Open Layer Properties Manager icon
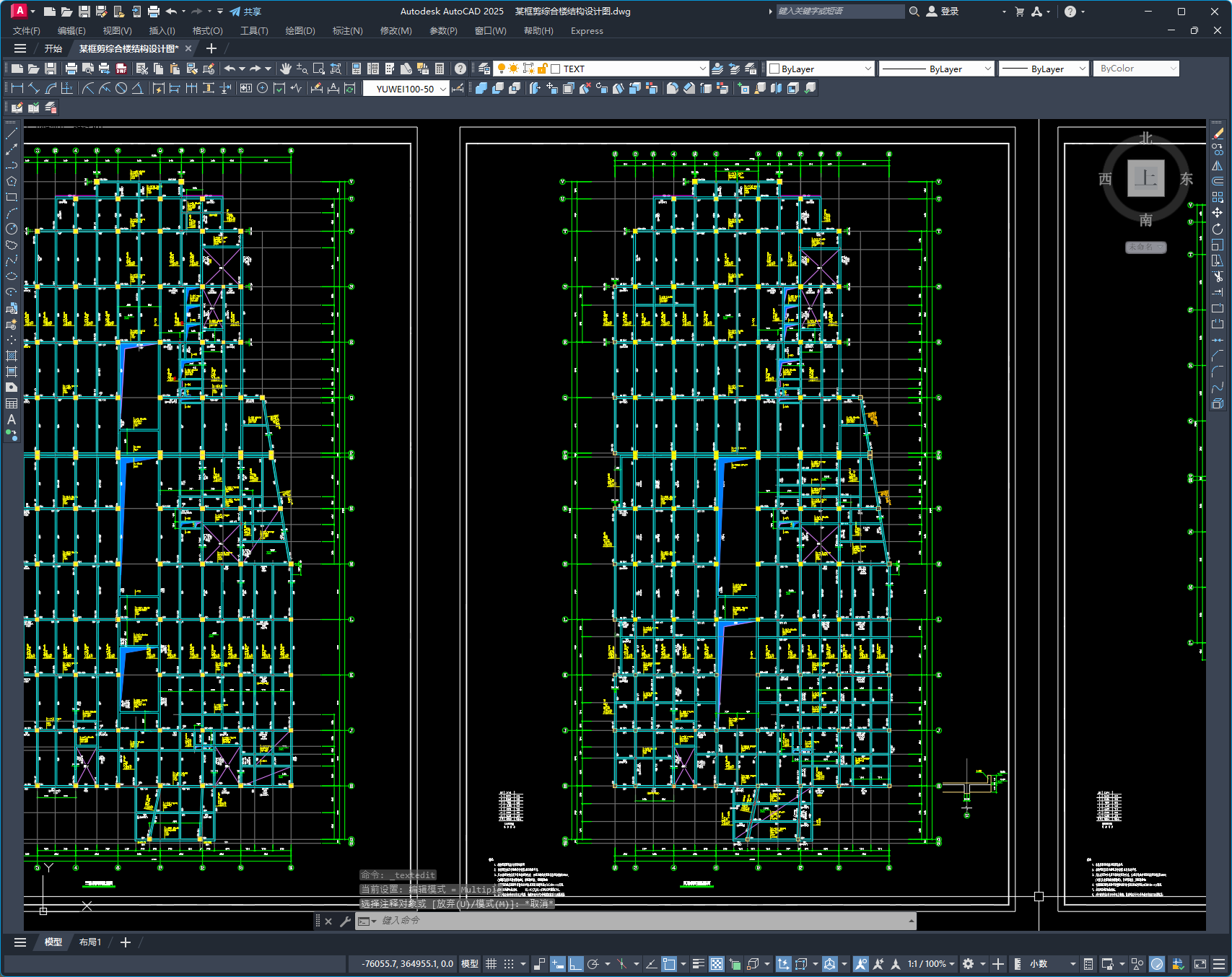The width and height of the screenshot is (1232, 977). pos(484,69)
